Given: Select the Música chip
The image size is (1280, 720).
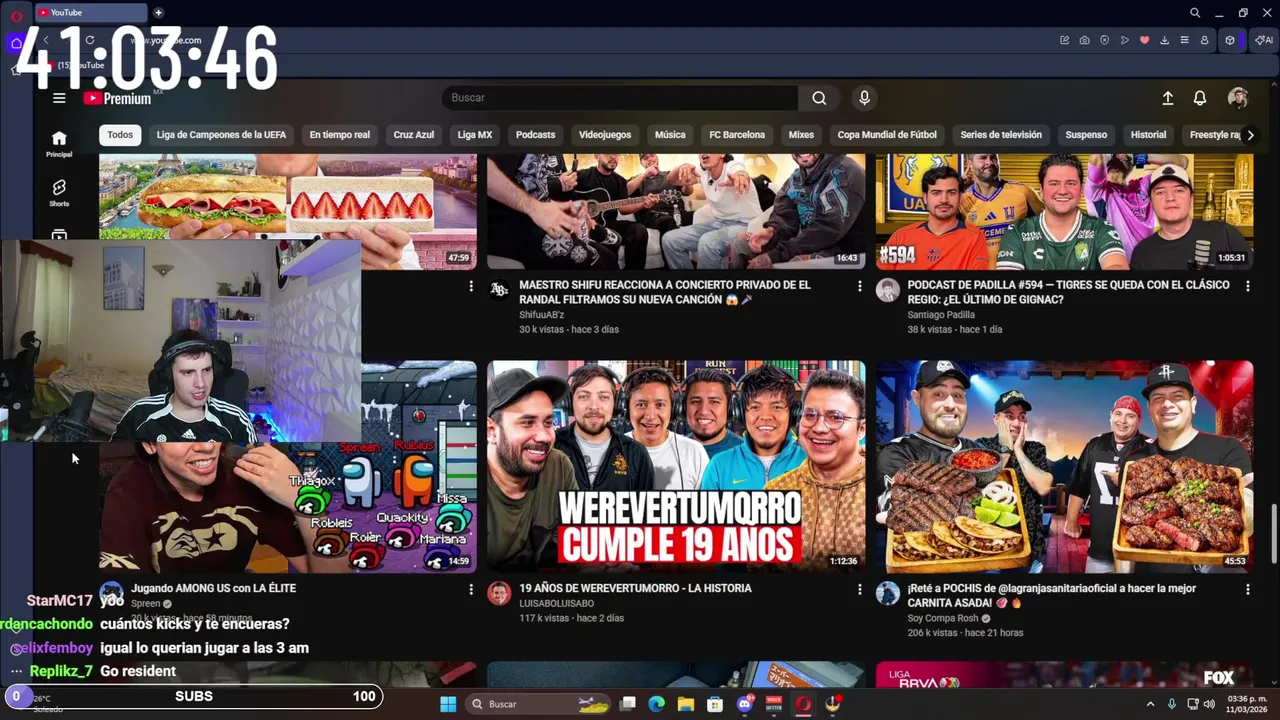Looking at the screenshot, I should (x=670, y=135).
